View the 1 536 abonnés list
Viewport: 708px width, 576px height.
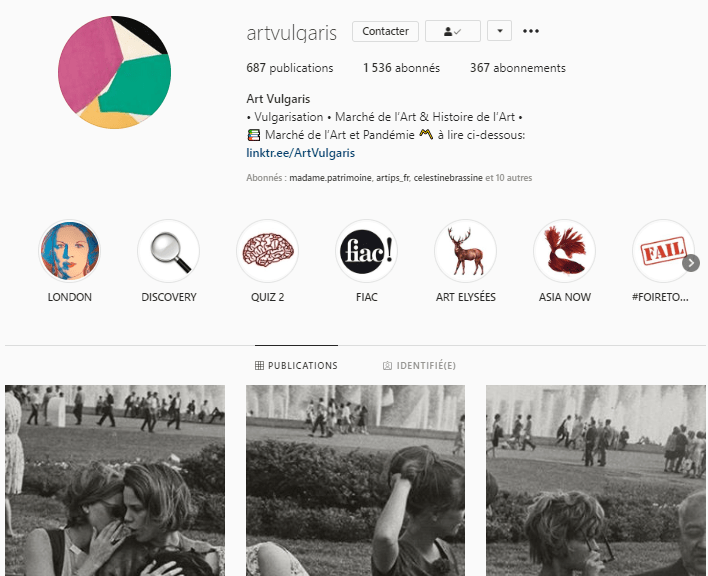pos(401,68)
